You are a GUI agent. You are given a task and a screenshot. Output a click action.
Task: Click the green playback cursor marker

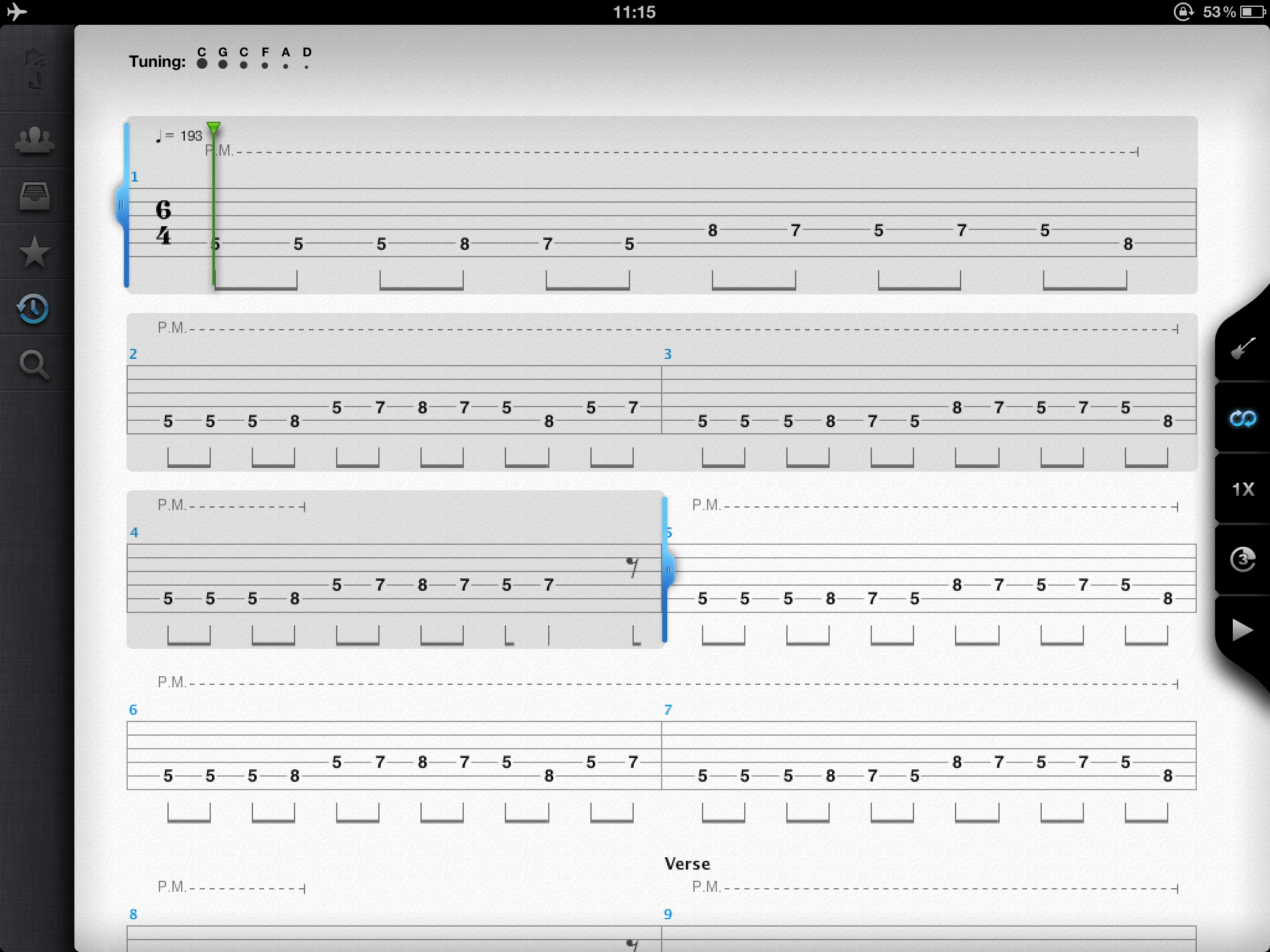[x=213, y=128]
